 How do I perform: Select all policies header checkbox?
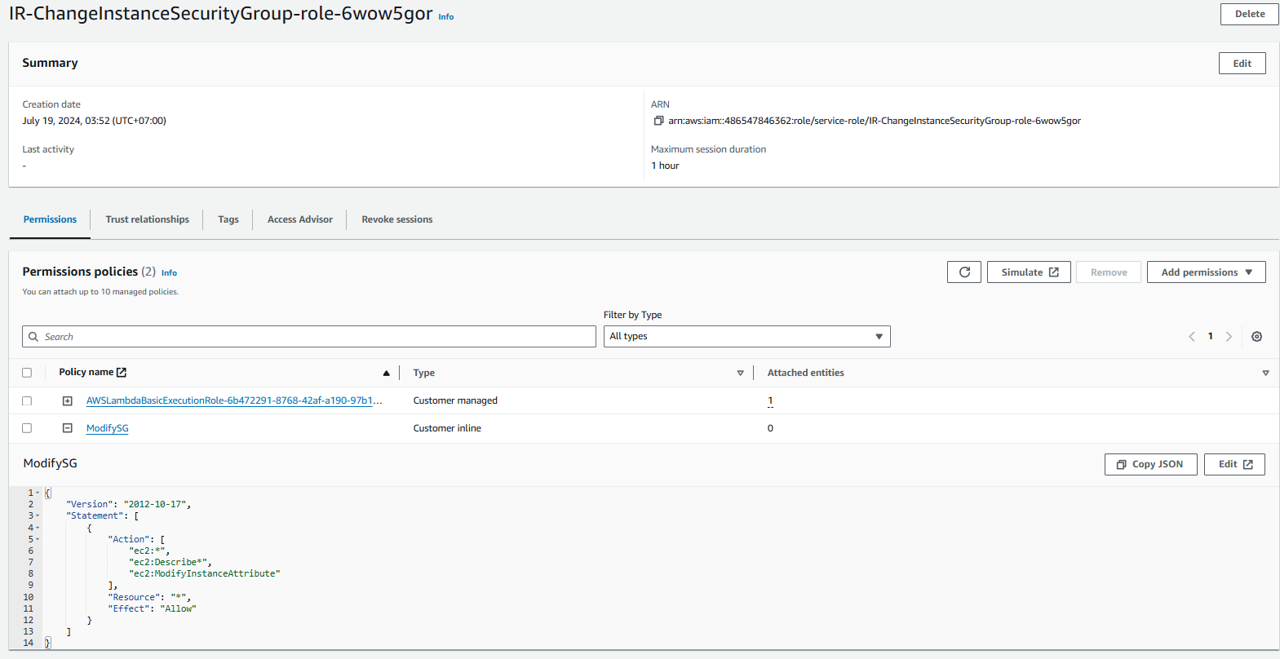click(x=27, y=373)
